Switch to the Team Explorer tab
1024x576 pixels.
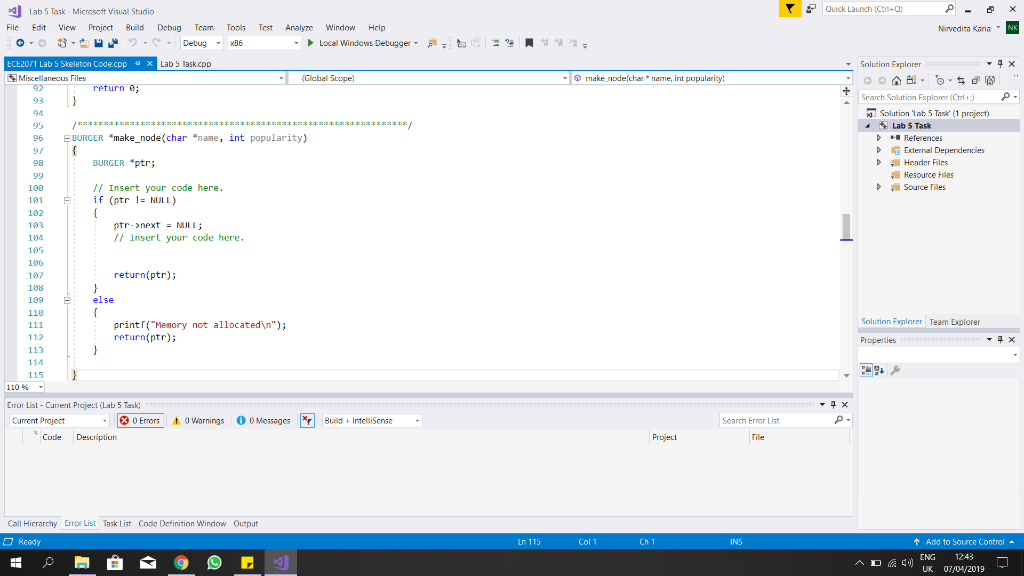(x=955, y=322)
